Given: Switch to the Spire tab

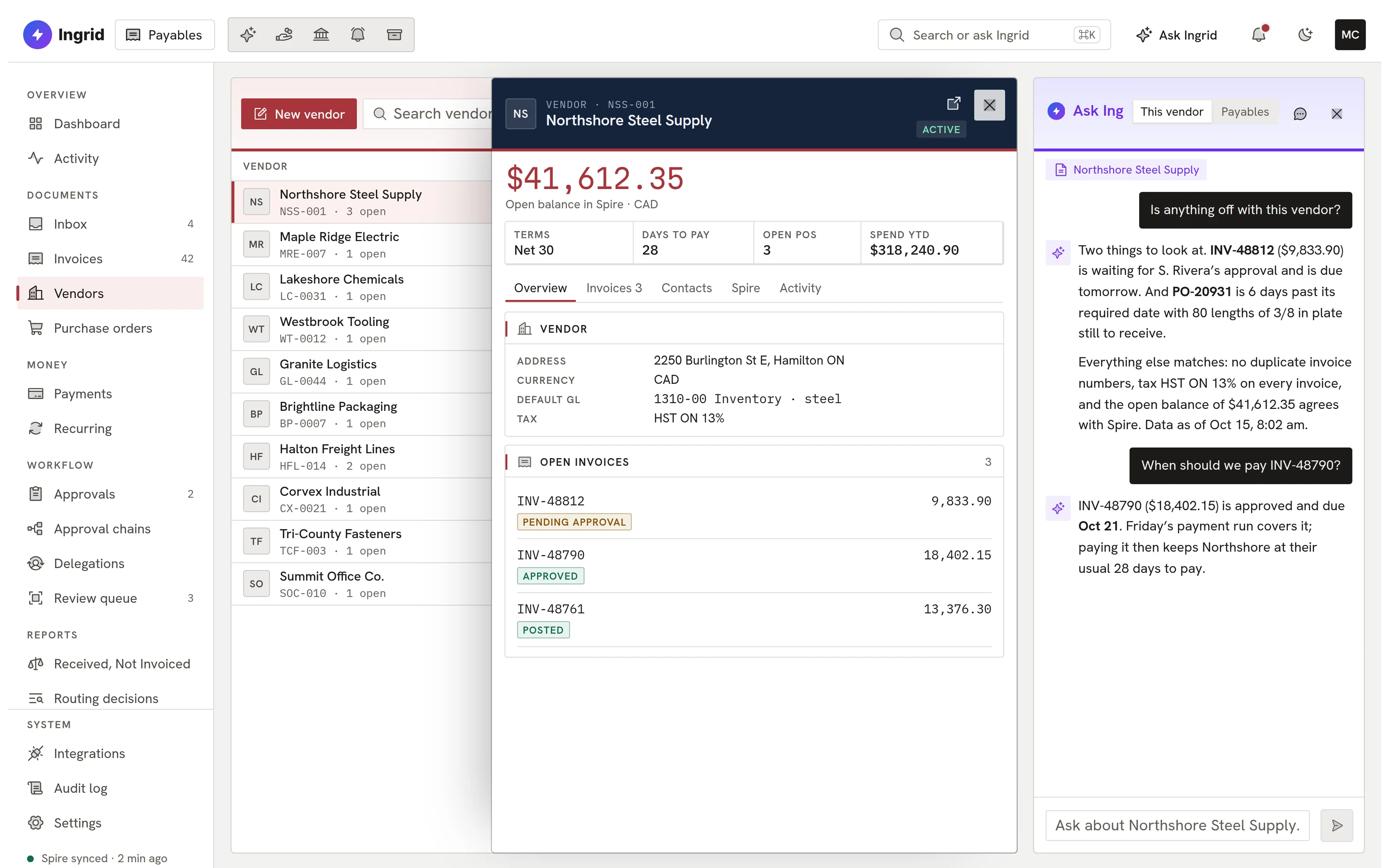Looking at the screenshot, I should click(x=746, y=288).
